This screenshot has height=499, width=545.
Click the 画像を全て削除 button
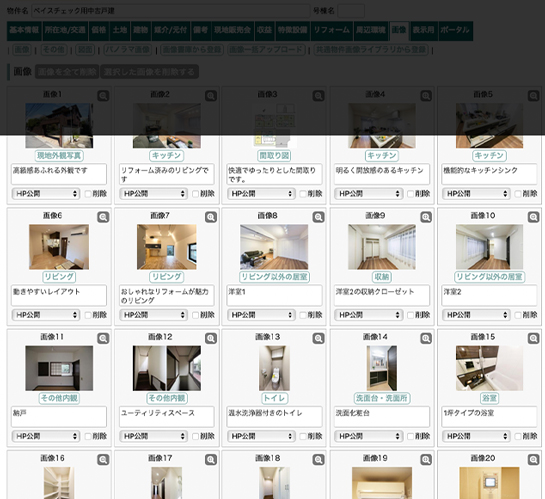tap(67, 72)
